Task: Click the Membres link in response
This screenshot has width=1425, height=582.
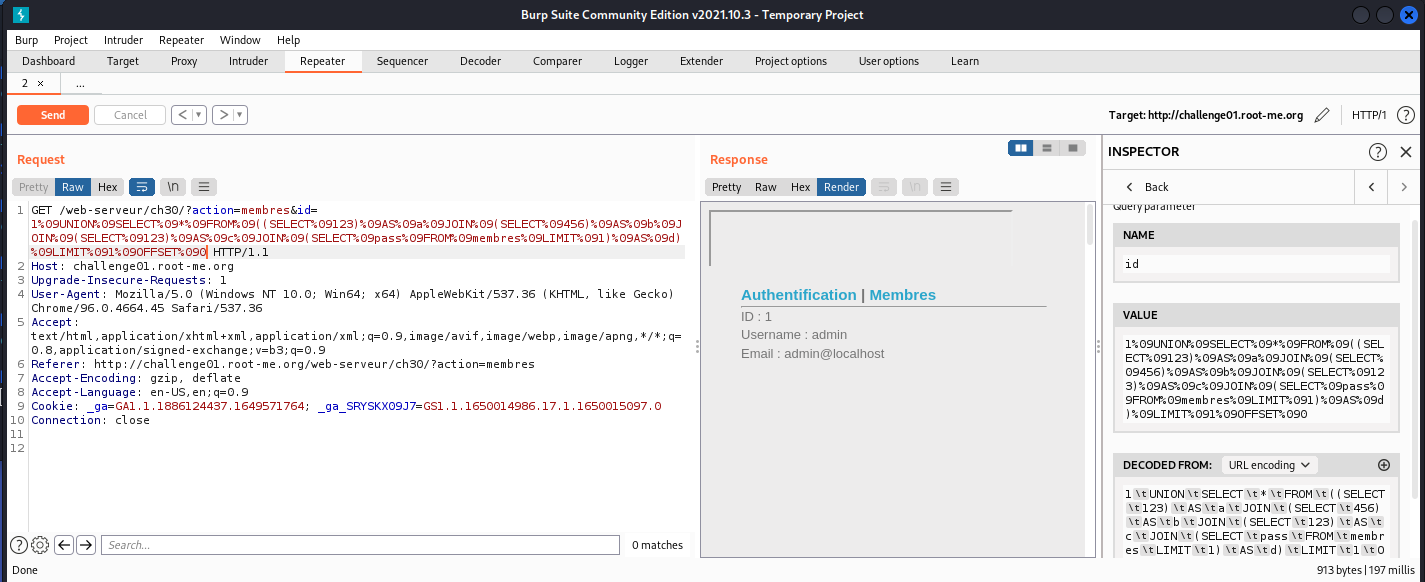Action: 903,295
